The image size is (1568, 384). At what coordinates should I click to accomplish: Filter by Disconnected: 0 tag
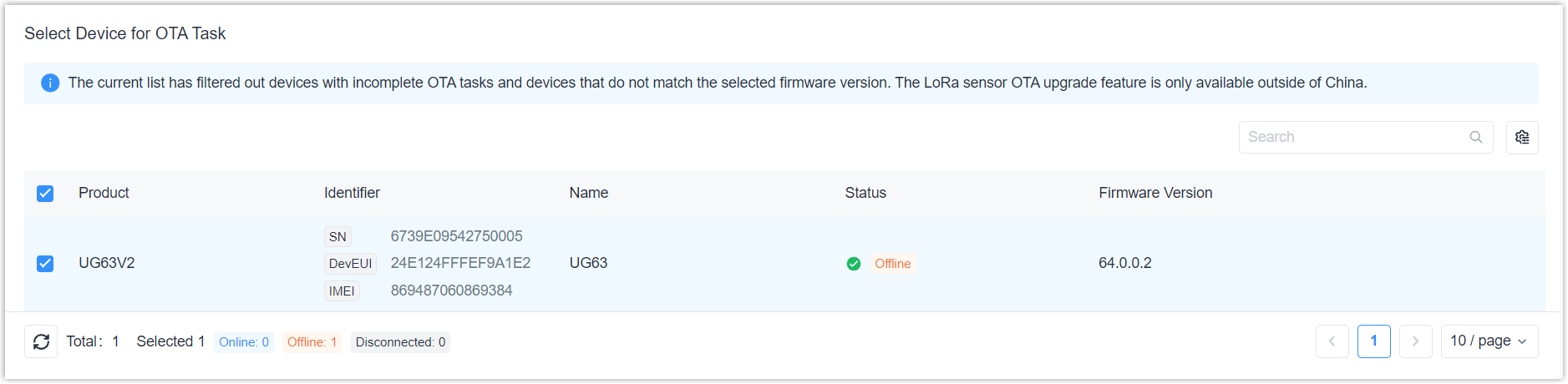coord(401,342)
